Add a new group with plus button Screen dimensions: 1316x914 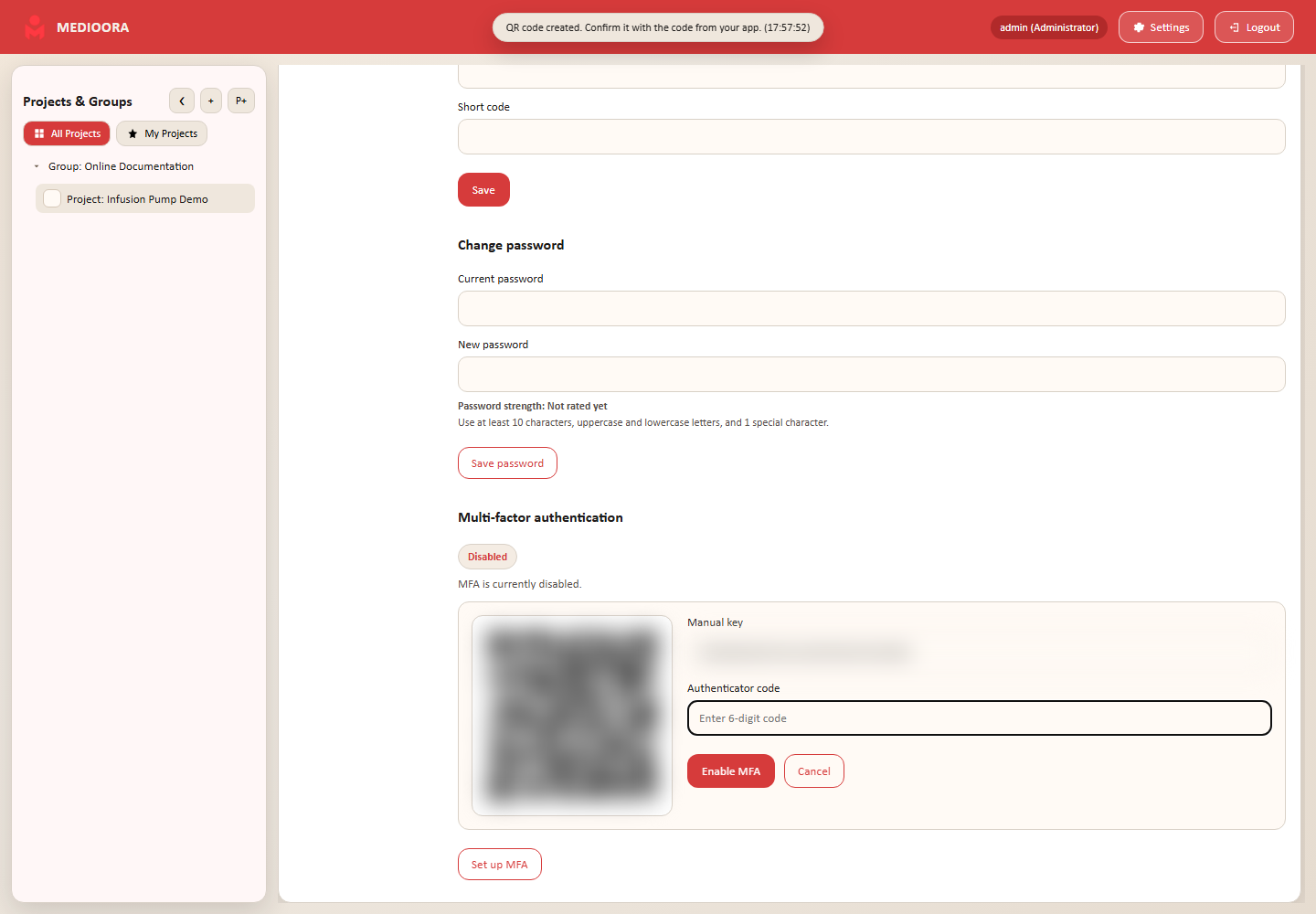click(211, 101)
